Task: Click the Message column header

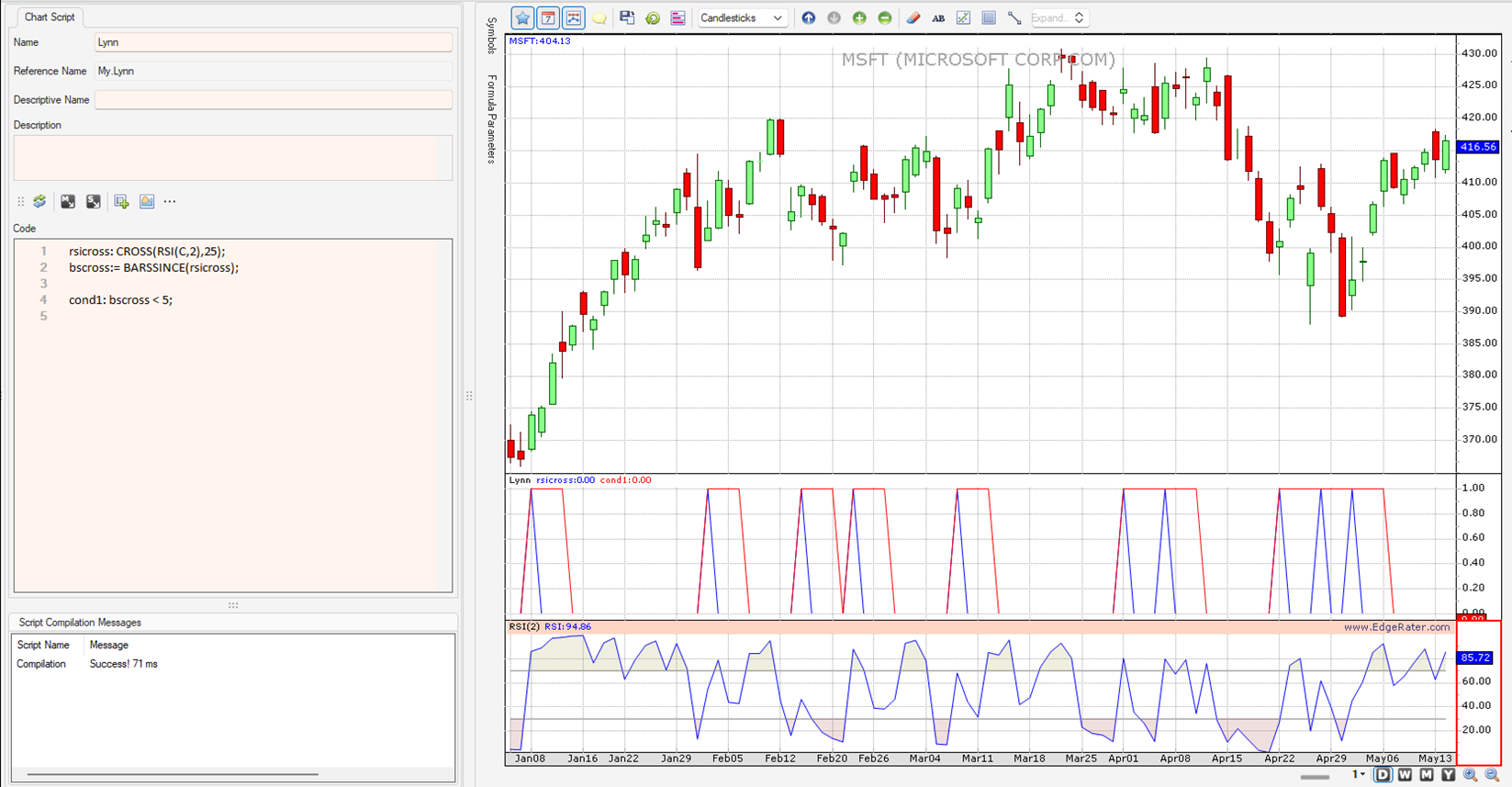Action: click(x=109, y=645)
